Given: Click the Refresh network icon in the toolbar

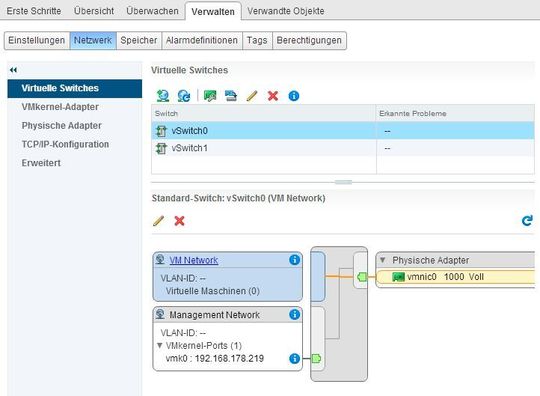Looking at the screenshot, I should click(184, 96).
